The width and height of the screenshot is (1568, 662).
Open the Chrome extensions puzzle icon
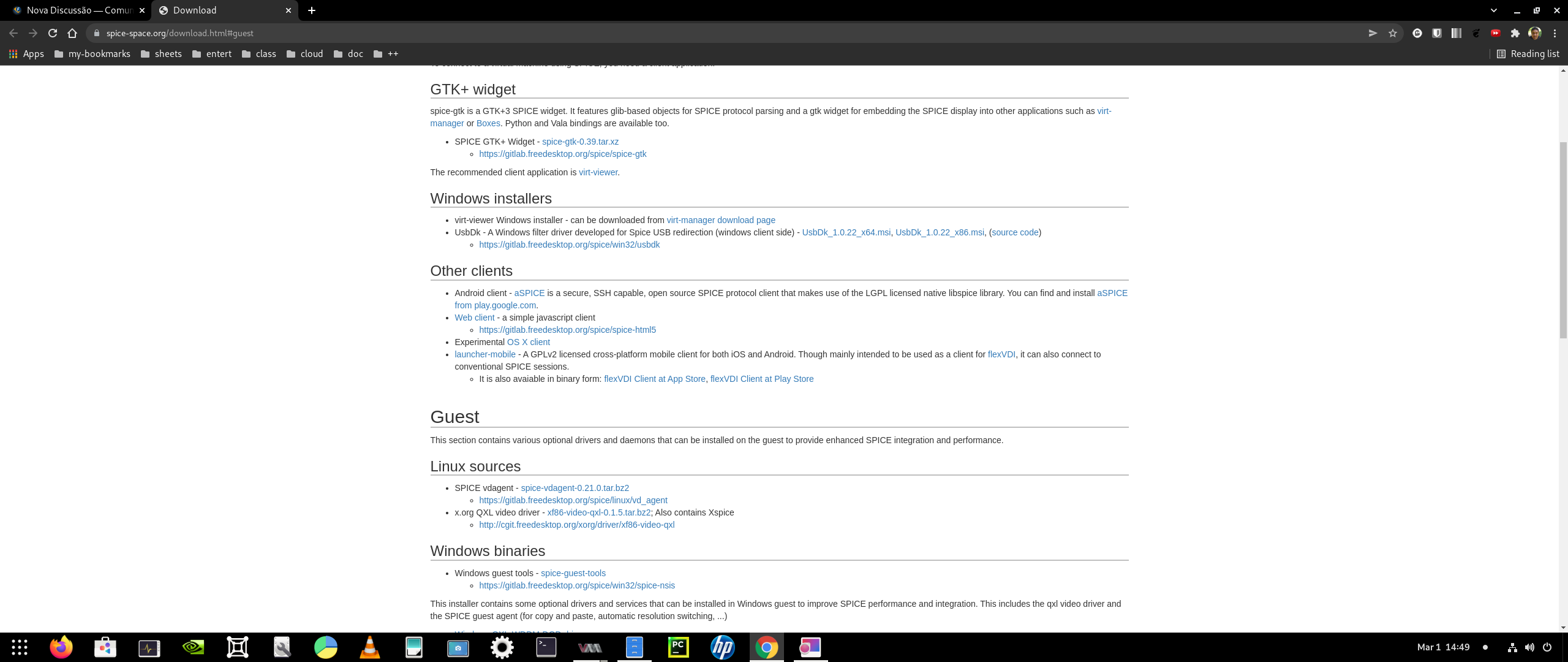point(1515,33)
